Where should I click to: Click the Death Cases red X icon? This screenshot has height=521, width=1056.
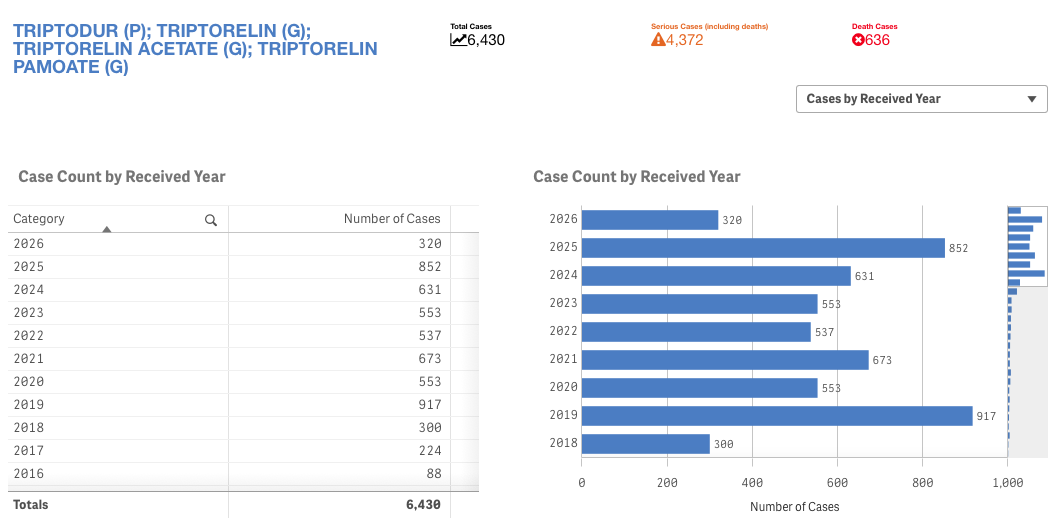[858, 40]
